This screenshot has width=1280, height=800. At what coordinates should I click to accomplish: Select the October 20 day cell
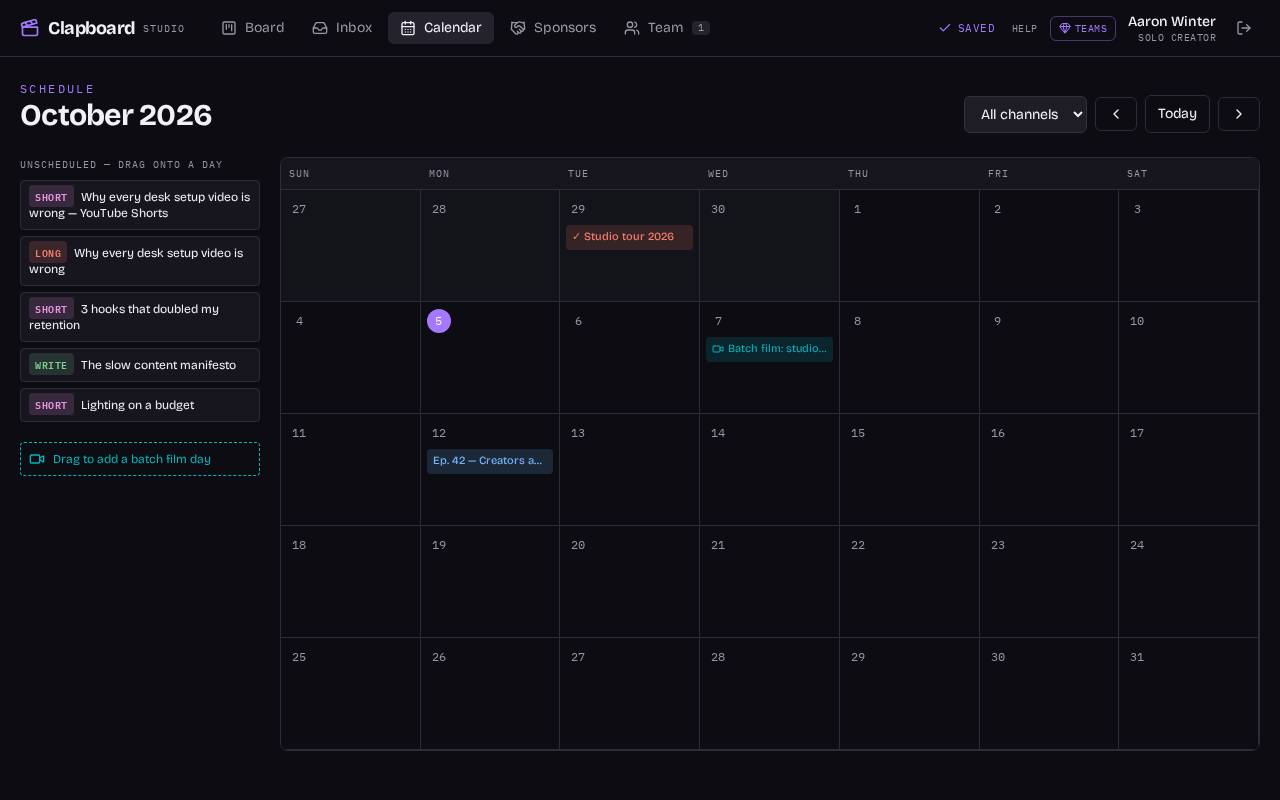[x=629, y=581]
